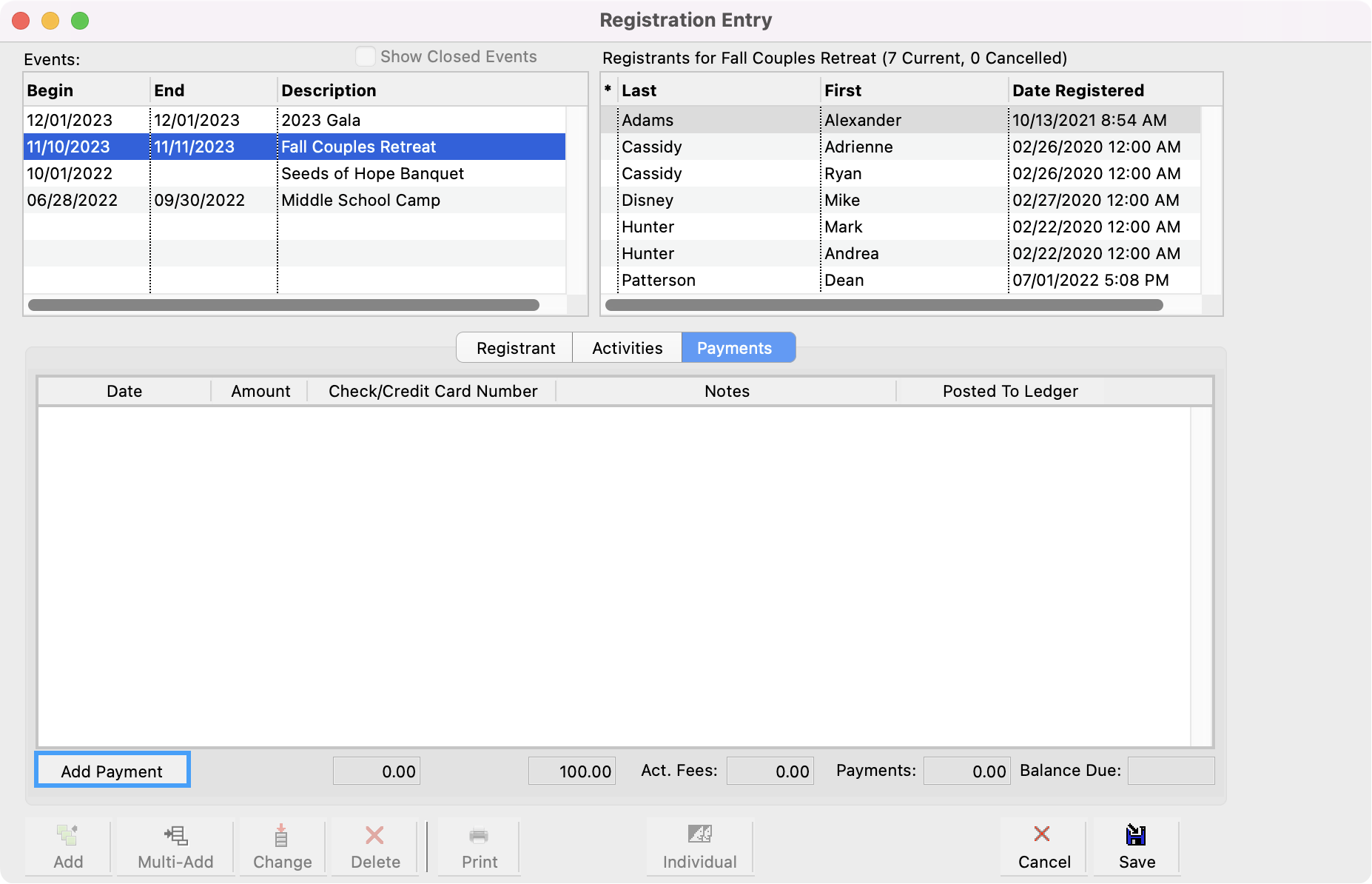Click the Print printer icon
1372x884 pixels.
coord(479,836)
